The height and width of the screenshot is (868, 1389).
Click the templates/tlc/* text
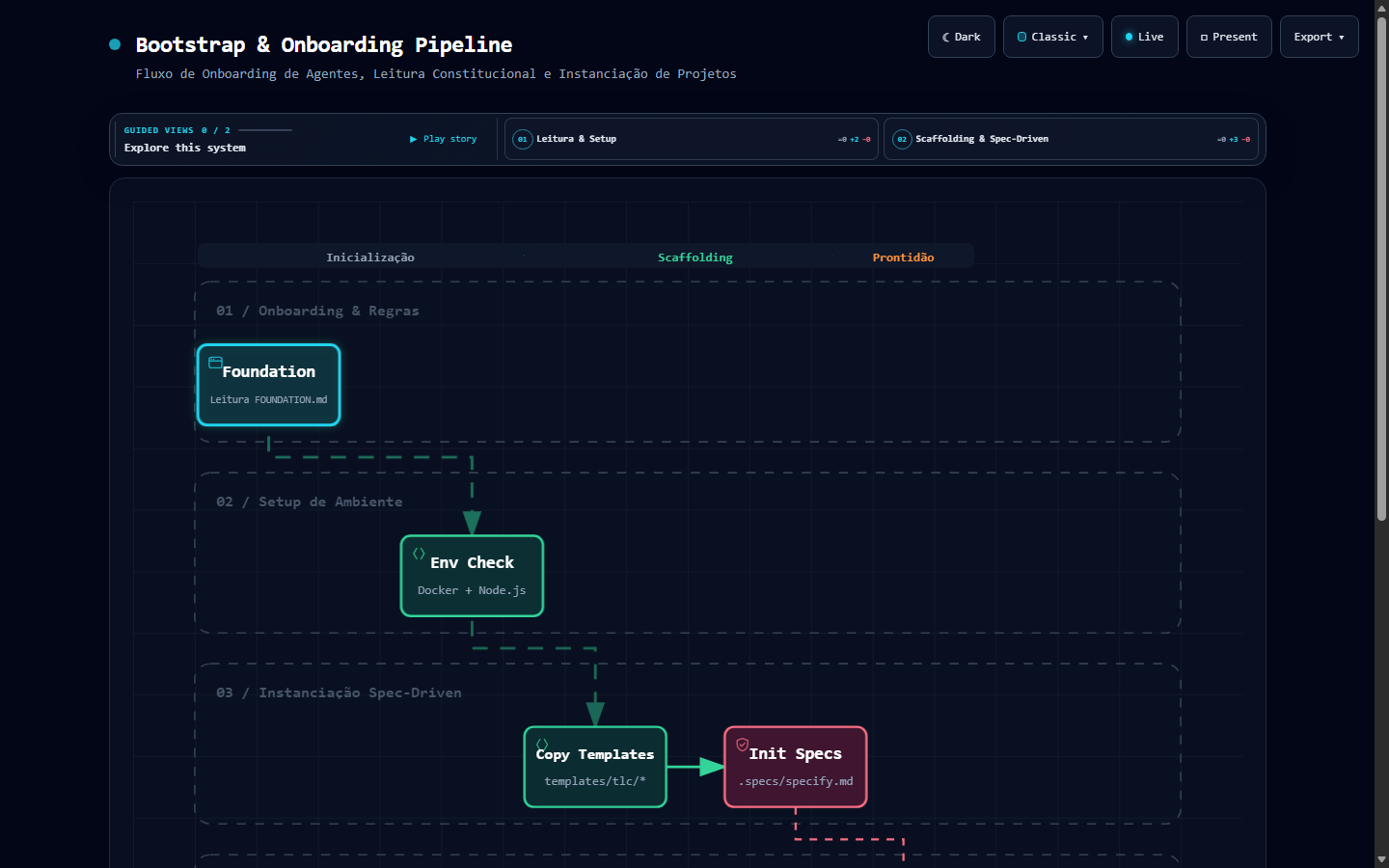(x=595, y=781)
